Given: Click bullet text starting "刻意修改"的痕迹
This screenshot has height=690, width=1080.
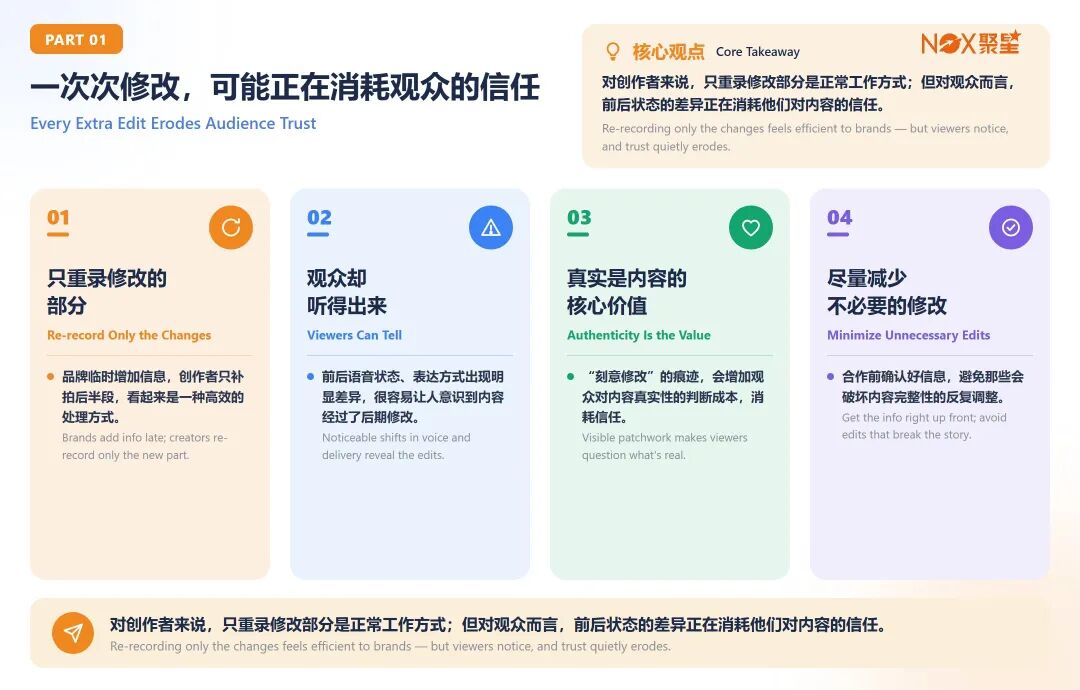Looking at the screenshot, I should (x=673, y=397).
